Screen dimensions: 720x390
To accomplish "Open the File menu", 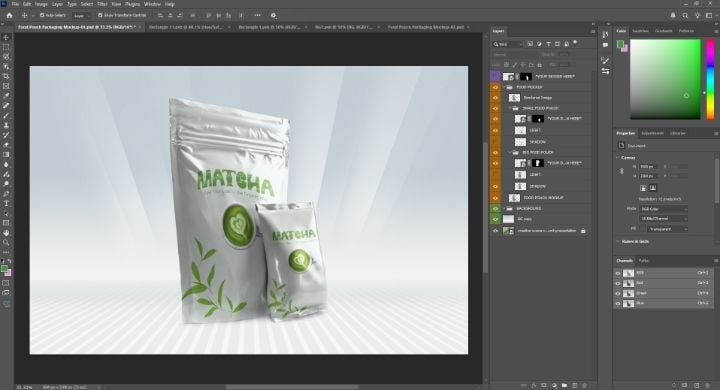I will (x=15, y=4).
